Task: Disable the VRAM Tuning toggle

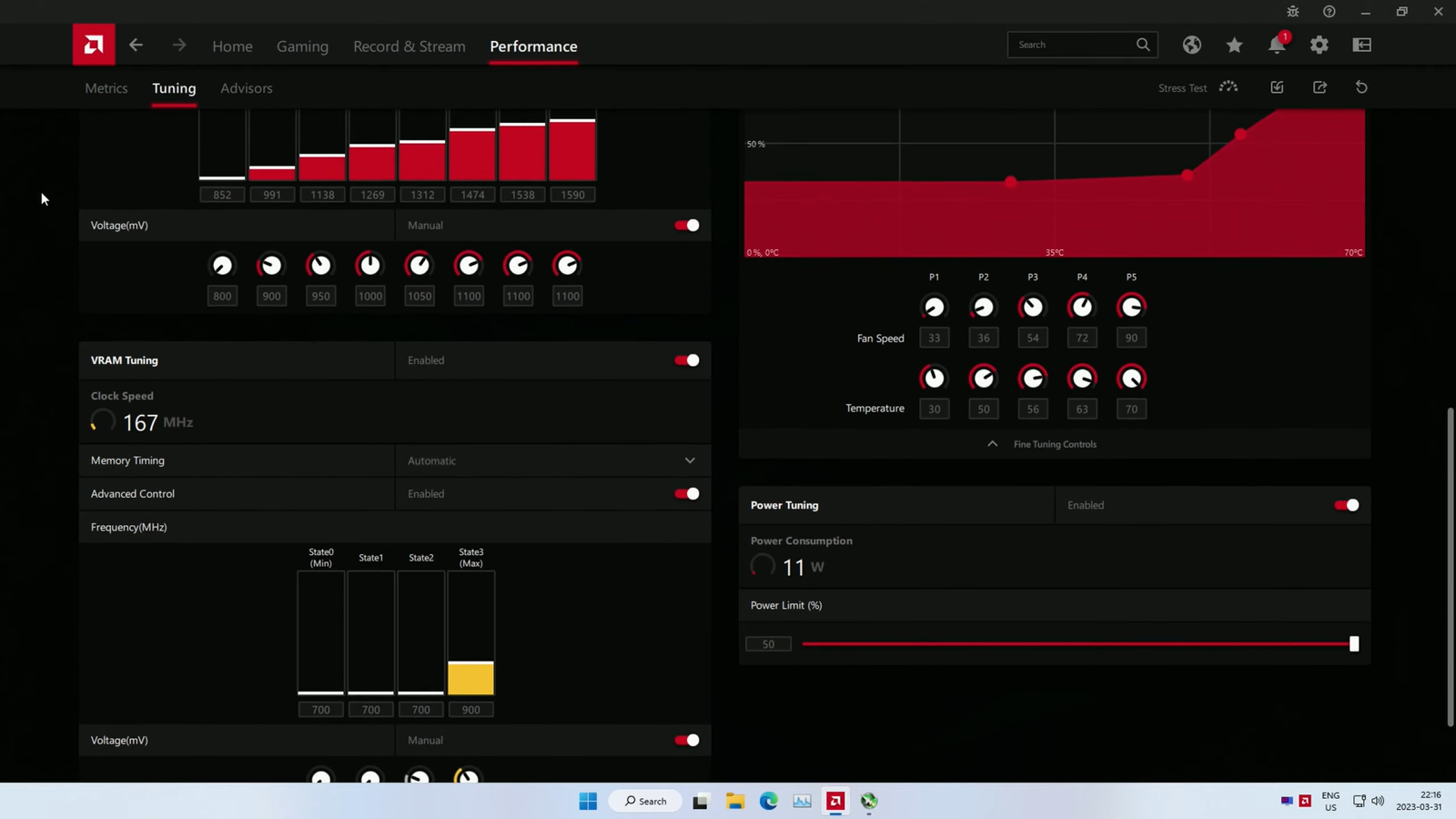Action: coord(687,360)
